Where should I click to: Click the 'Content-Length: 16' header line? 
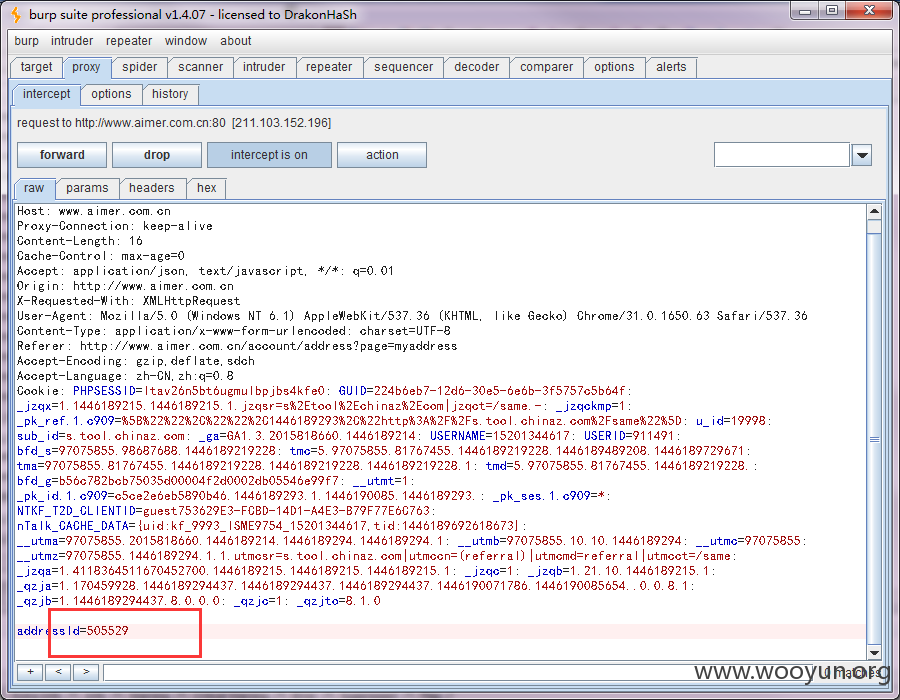80,241
